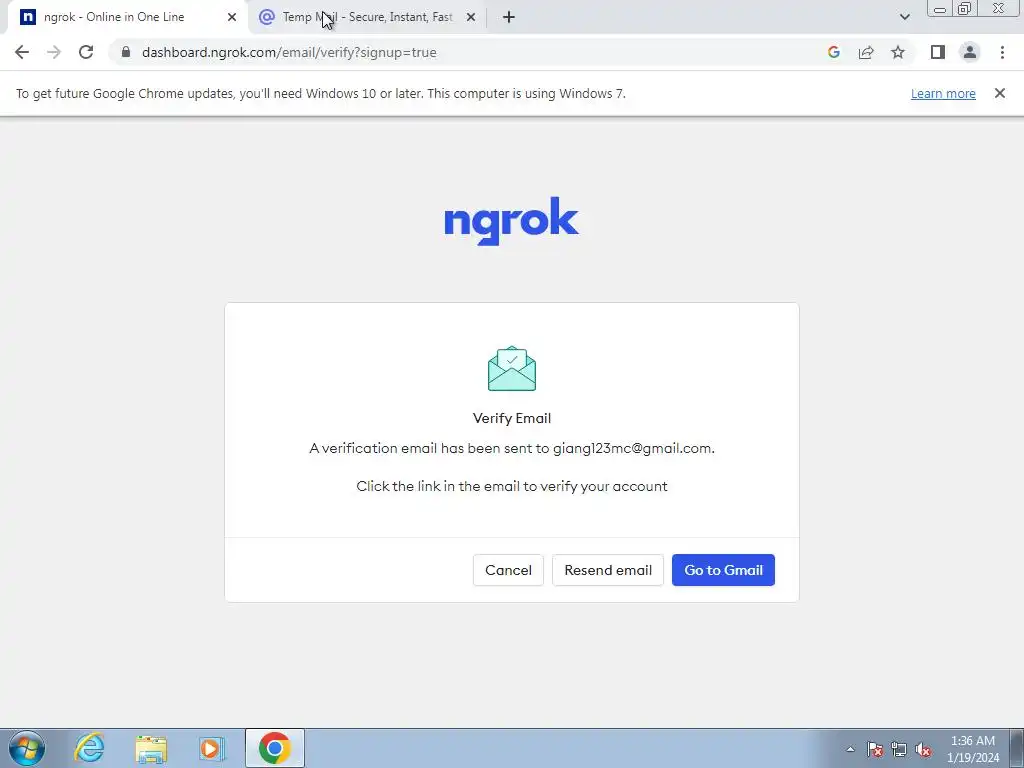Reload the ngrok page
This screenshot has width=1024, height=768.
(86, 52)
